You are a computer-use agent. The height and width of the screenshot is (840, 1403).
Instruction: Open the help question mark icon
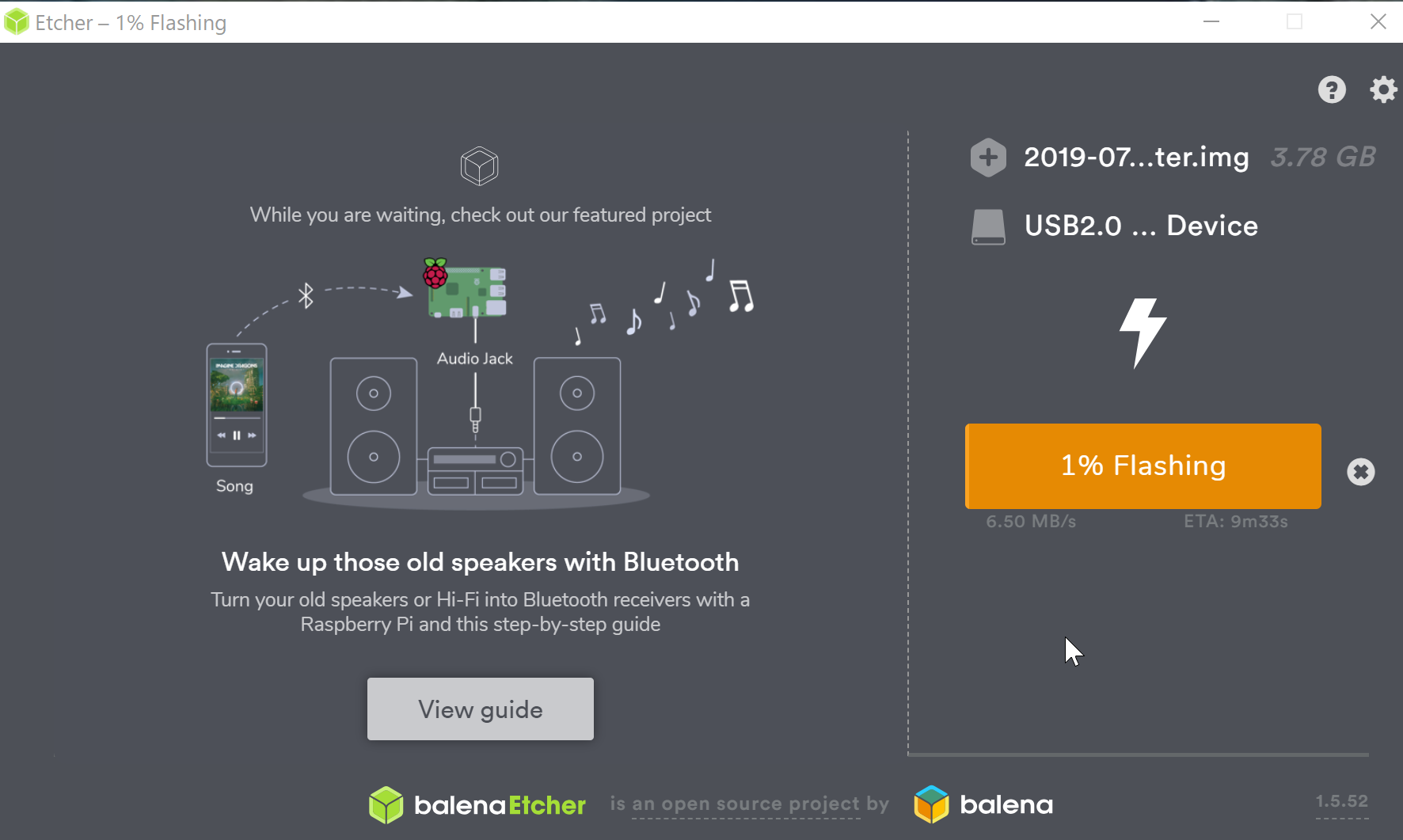point(1332,89)
